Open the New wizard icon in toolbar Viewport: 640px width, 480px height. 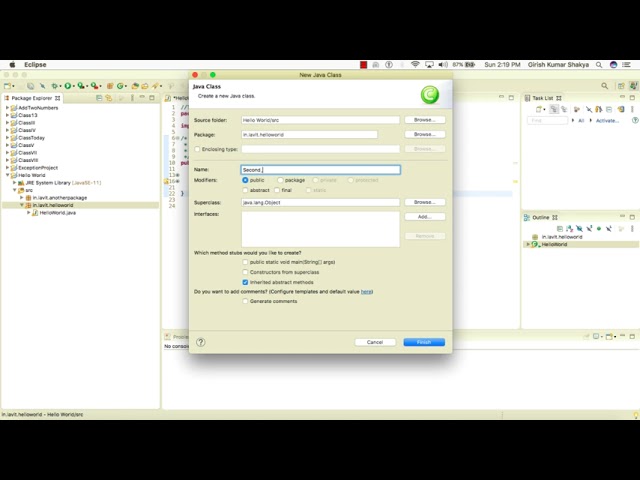point(7,86)
